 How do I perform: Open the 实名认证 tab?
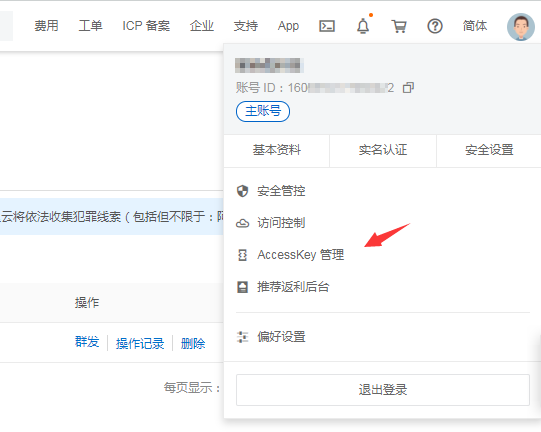[383, 150]
